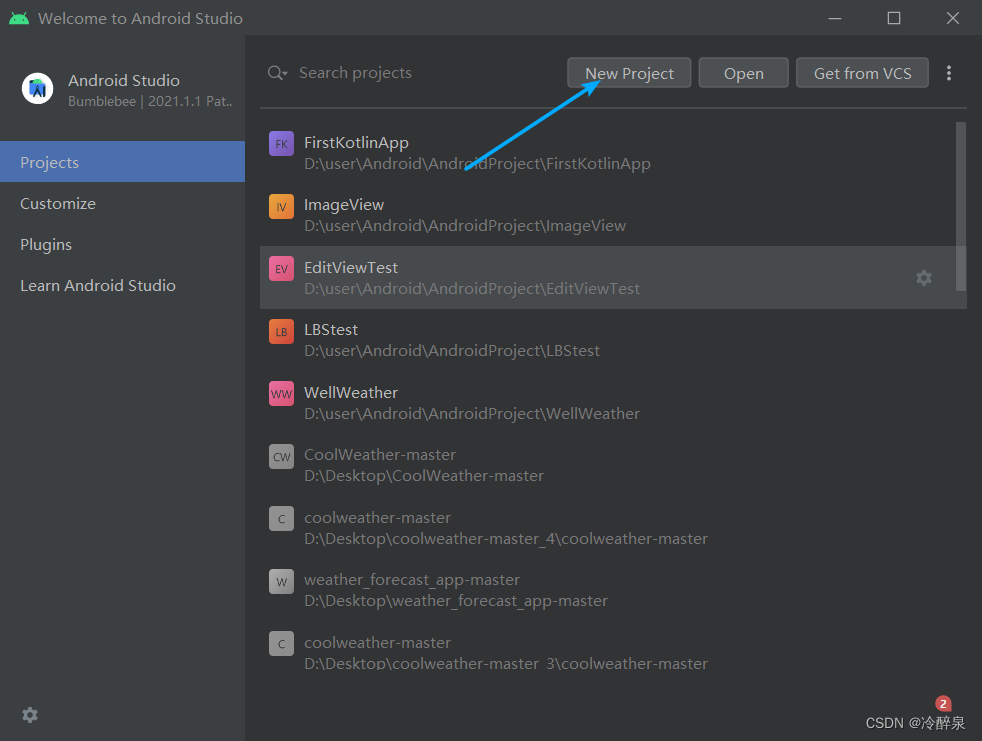Viewport: 982px width, 741px height.
Task: Click the red notification badge 2
Action: 943,703
